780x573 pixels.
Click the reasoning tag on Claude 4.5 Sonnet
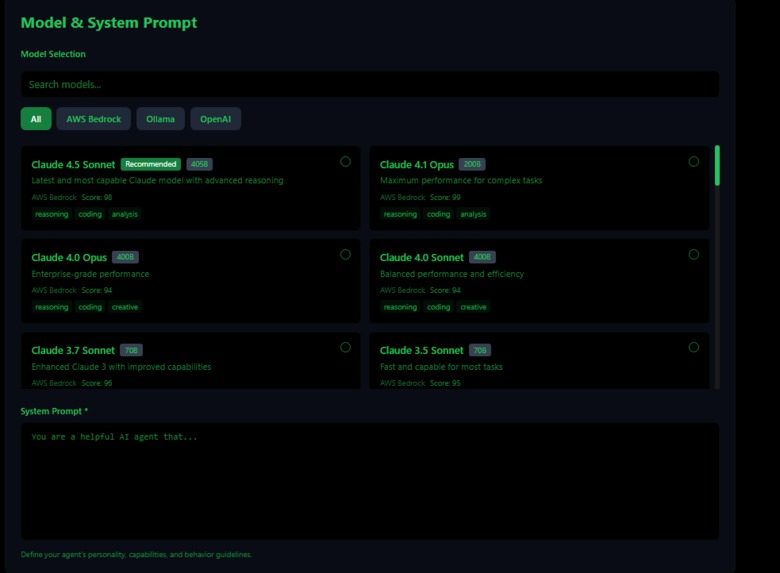click(52, 214)
